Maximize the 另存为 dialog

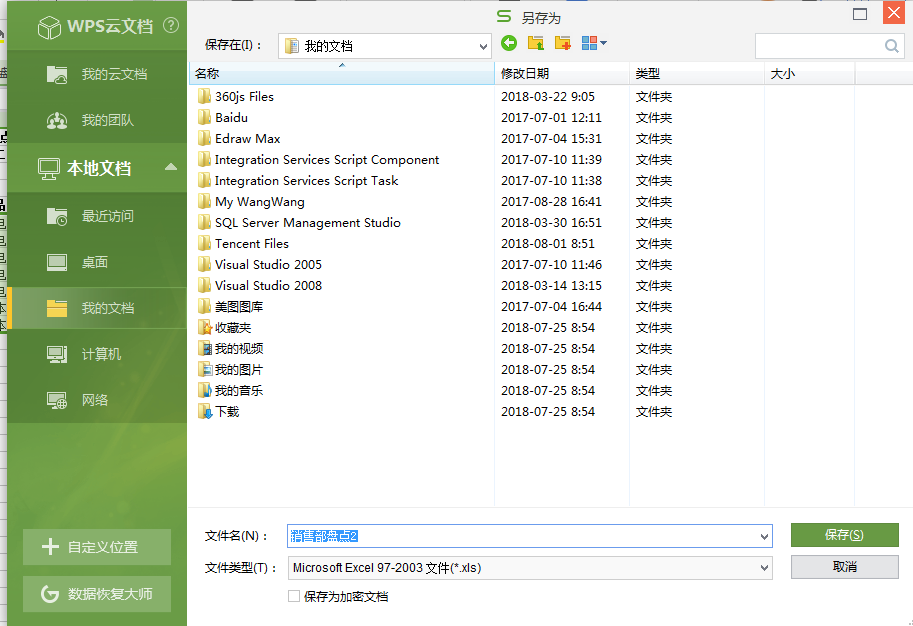pos(860,14)
